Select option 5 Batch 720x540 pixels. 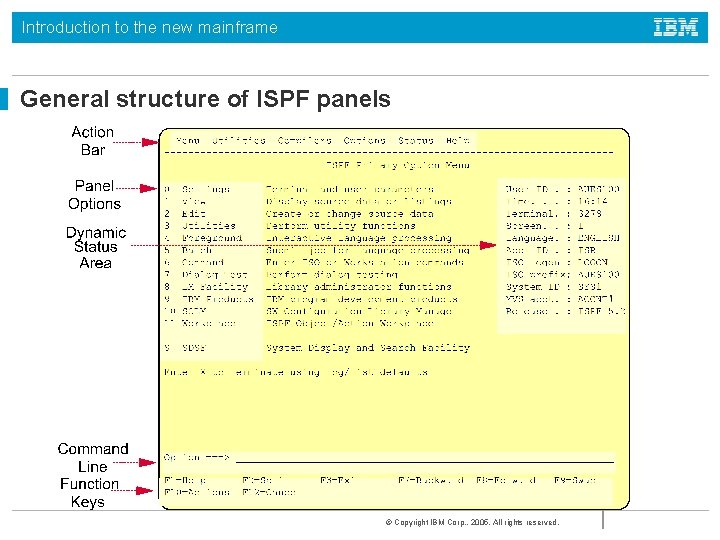188,251
